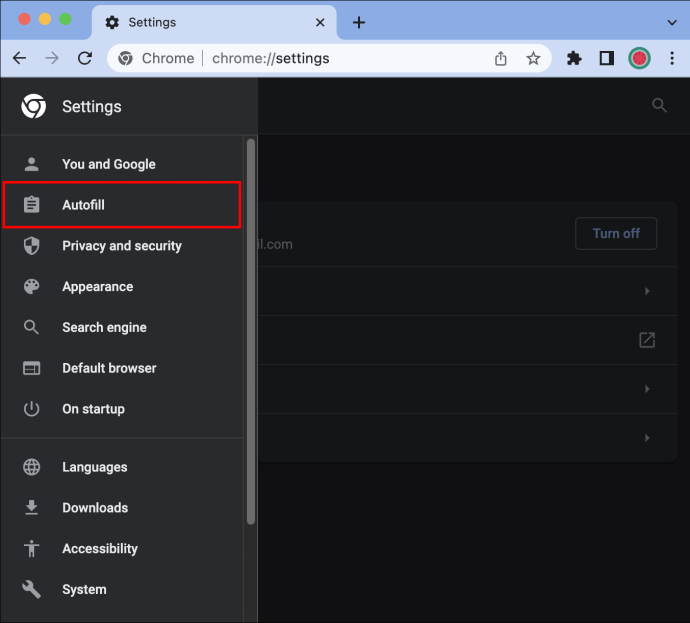Open Privacy and security section
Screen dimensions: 690x623
point(122,246)
